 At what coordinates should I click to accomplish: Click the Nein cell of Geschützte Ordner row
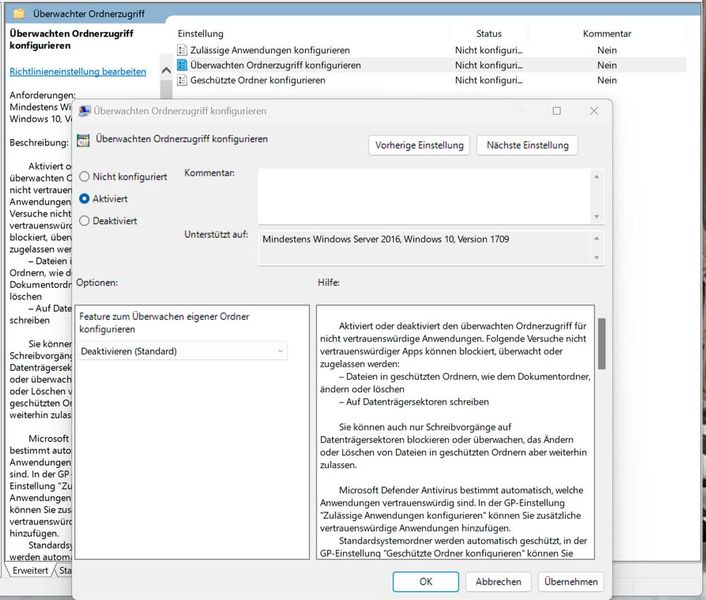click(x=606, y=80)
